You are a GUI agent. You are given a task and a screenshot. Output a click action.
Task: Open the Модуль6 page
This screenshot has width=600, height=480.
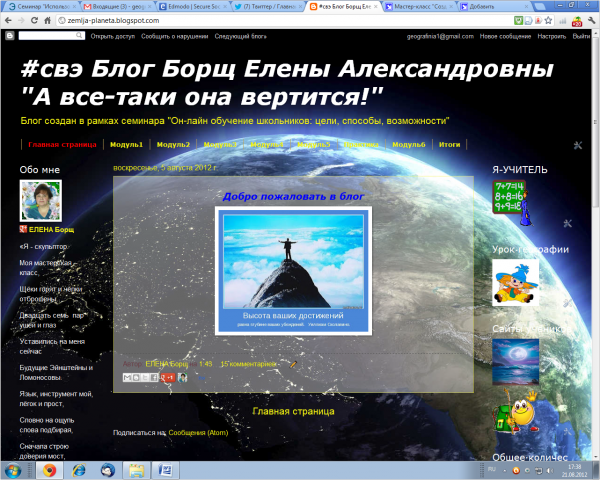(409, 144)
